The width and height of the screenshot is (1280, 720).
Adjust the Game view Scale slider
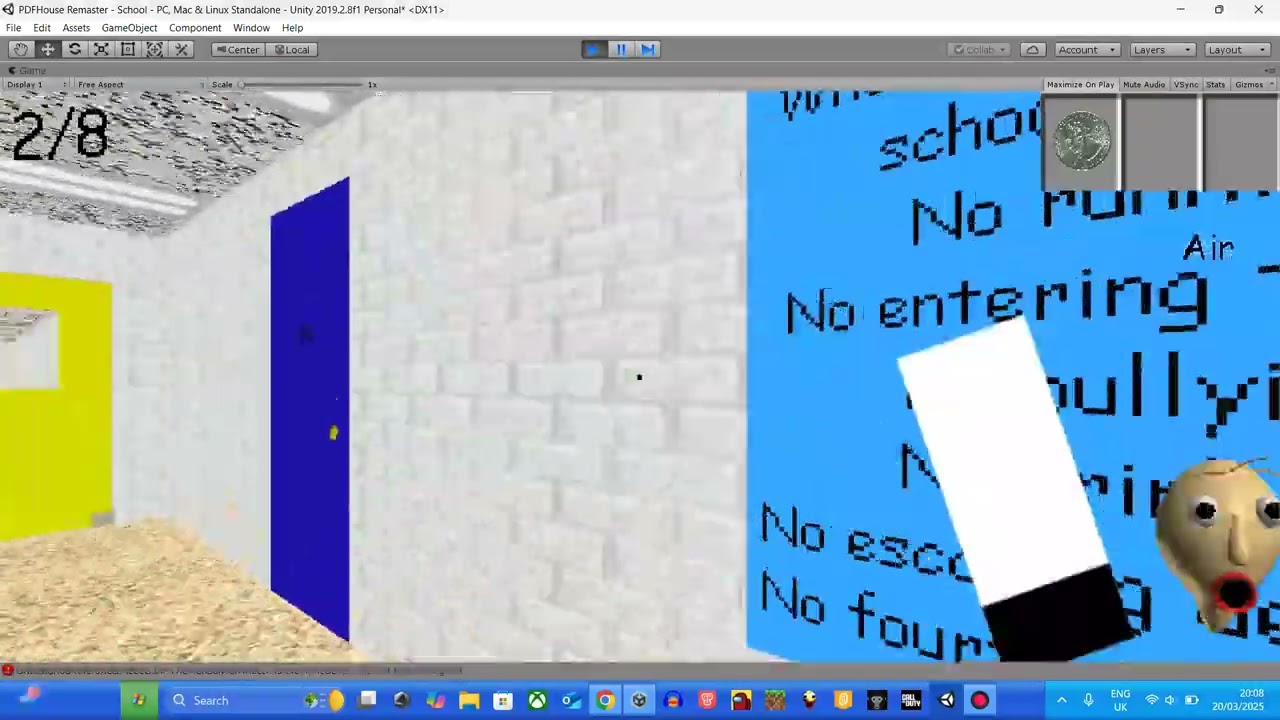click(x=302, y=84)
